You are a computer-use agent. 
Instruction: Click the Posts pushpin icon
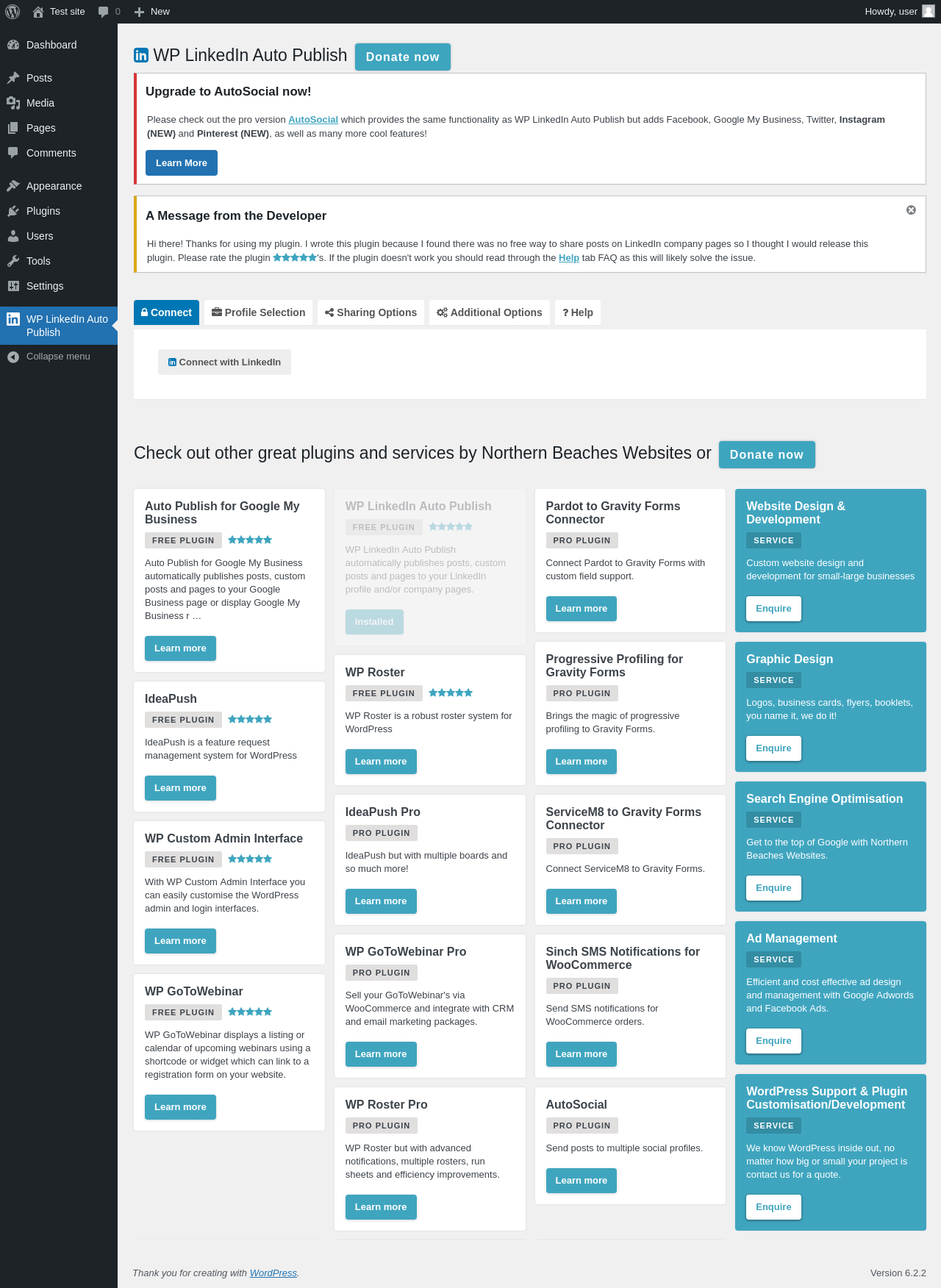tap(13, 78)
